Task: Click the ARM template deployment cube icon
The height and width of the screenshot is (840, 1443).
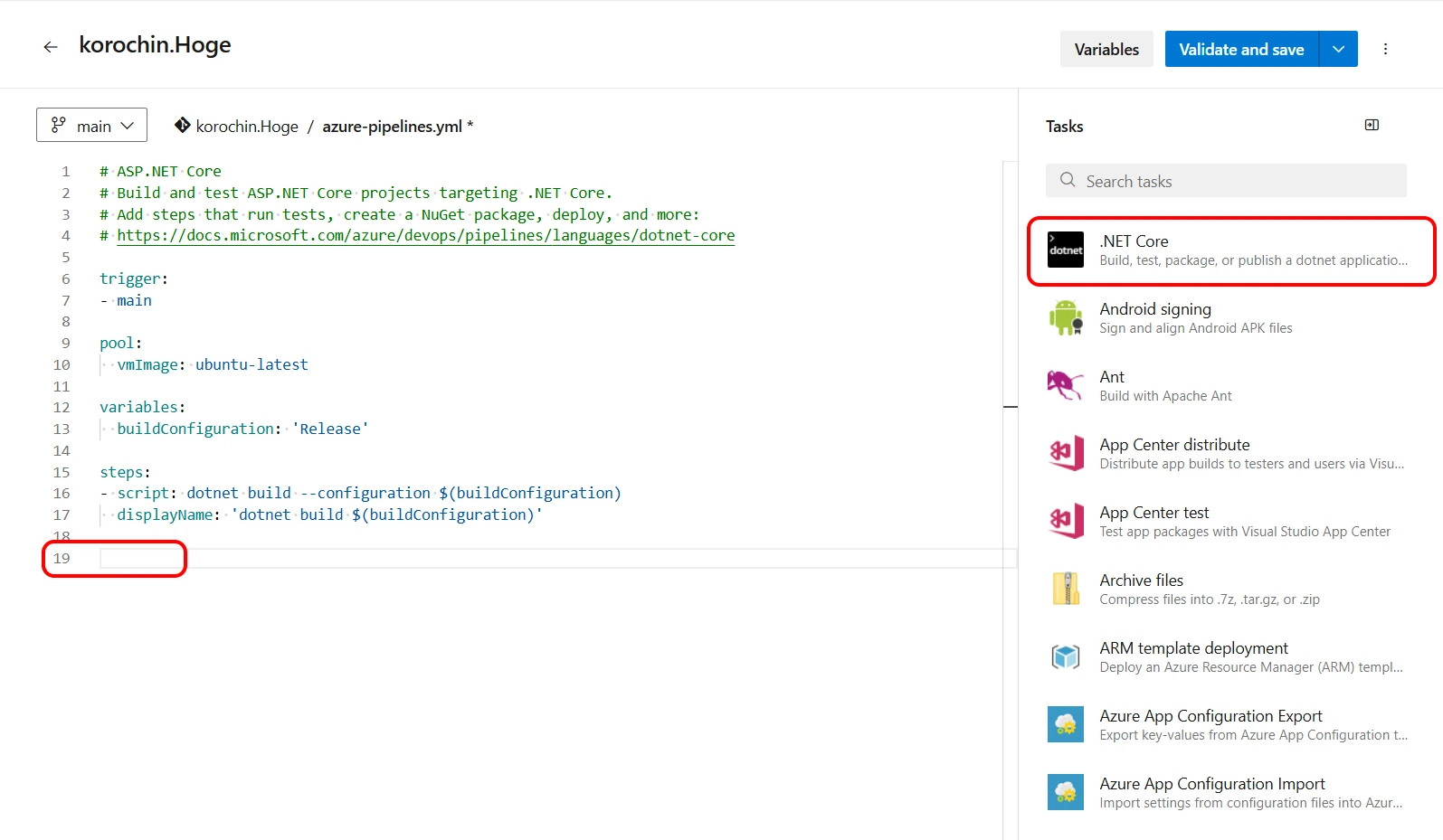Action: click(1065, 657)
